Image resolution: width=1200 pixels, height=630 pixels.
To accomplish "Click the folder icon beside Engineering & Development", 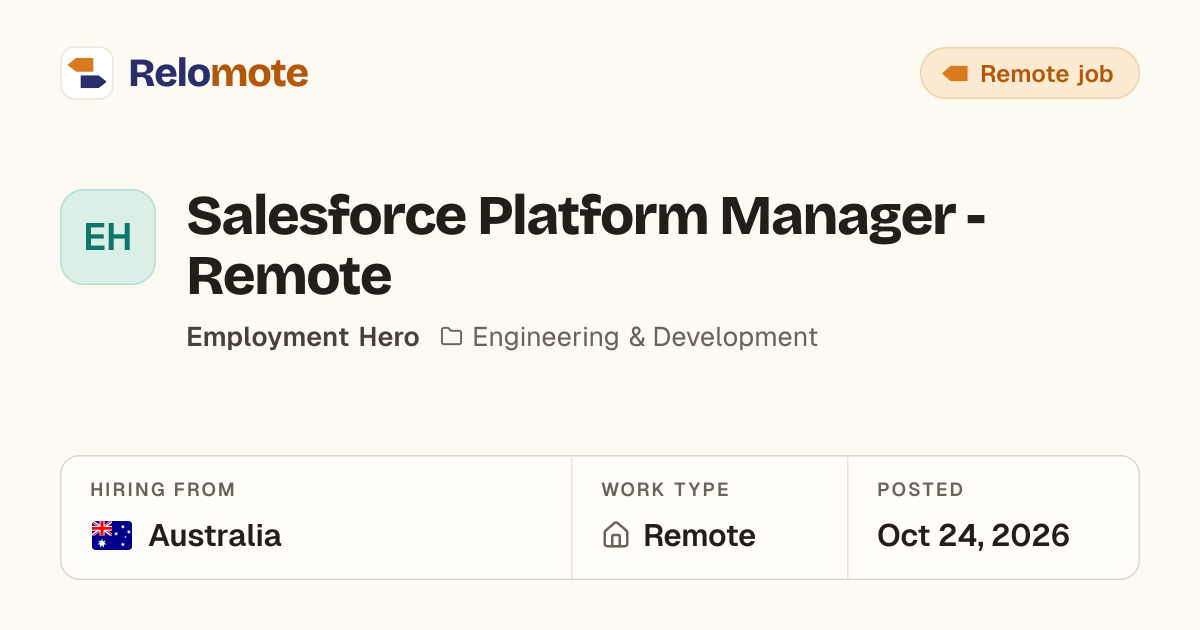I will pos(451,337).
